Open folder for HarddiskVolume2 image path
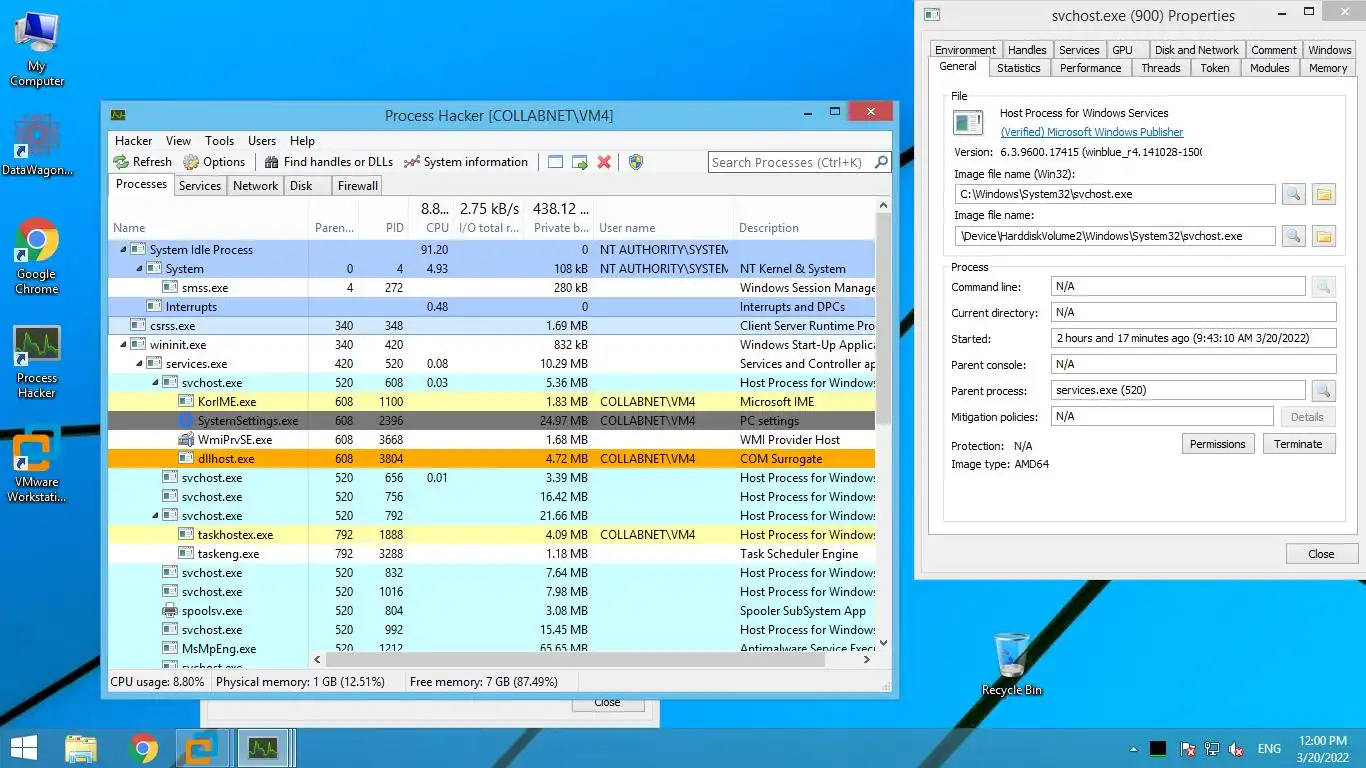 [x=1324, y=236]
